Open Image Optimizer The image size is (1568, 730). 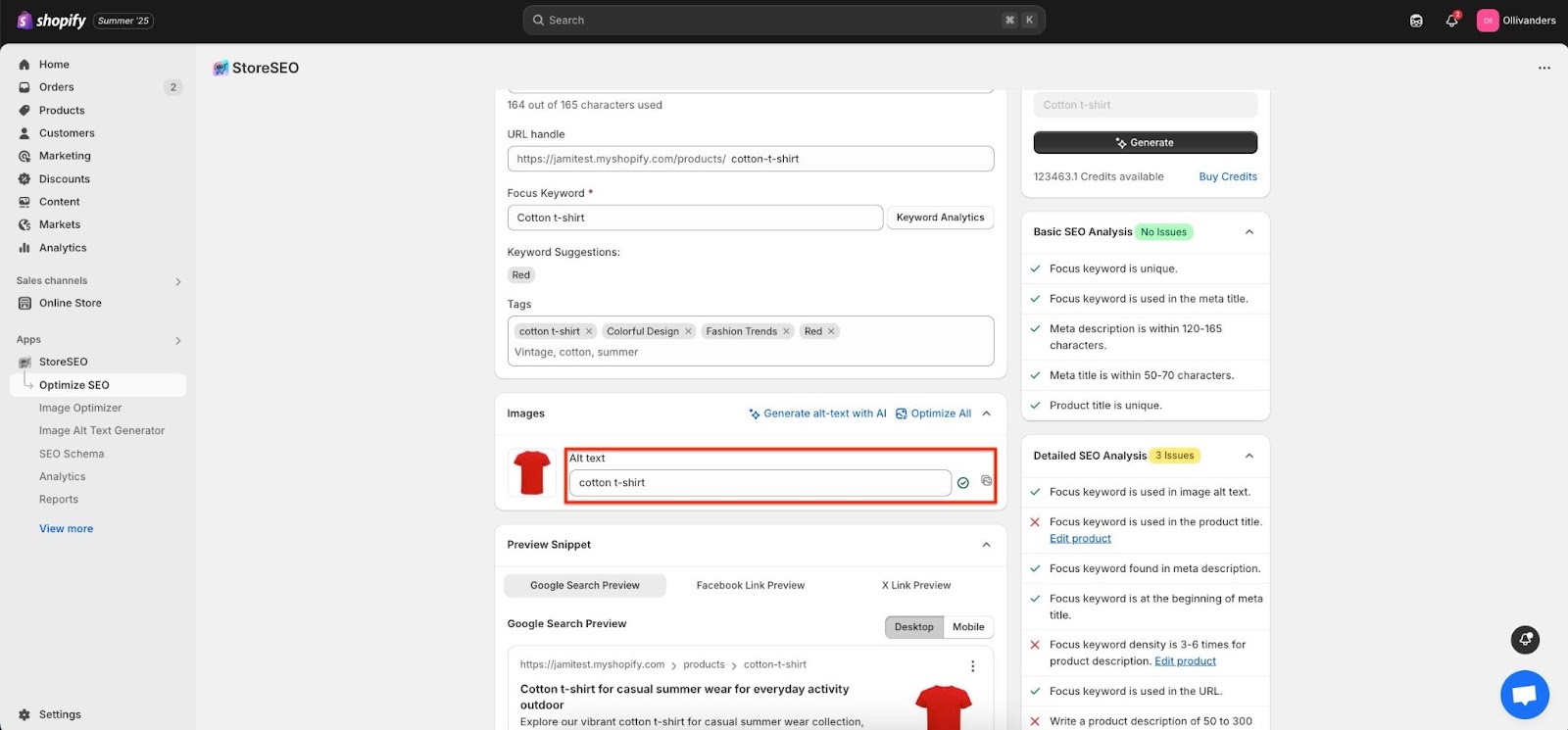[x=80, y=409]
